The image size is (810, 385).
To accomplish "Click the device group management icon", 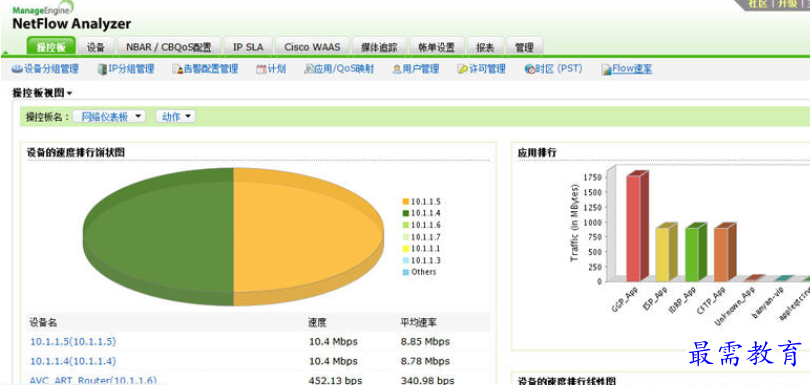I will coord(17,69).
